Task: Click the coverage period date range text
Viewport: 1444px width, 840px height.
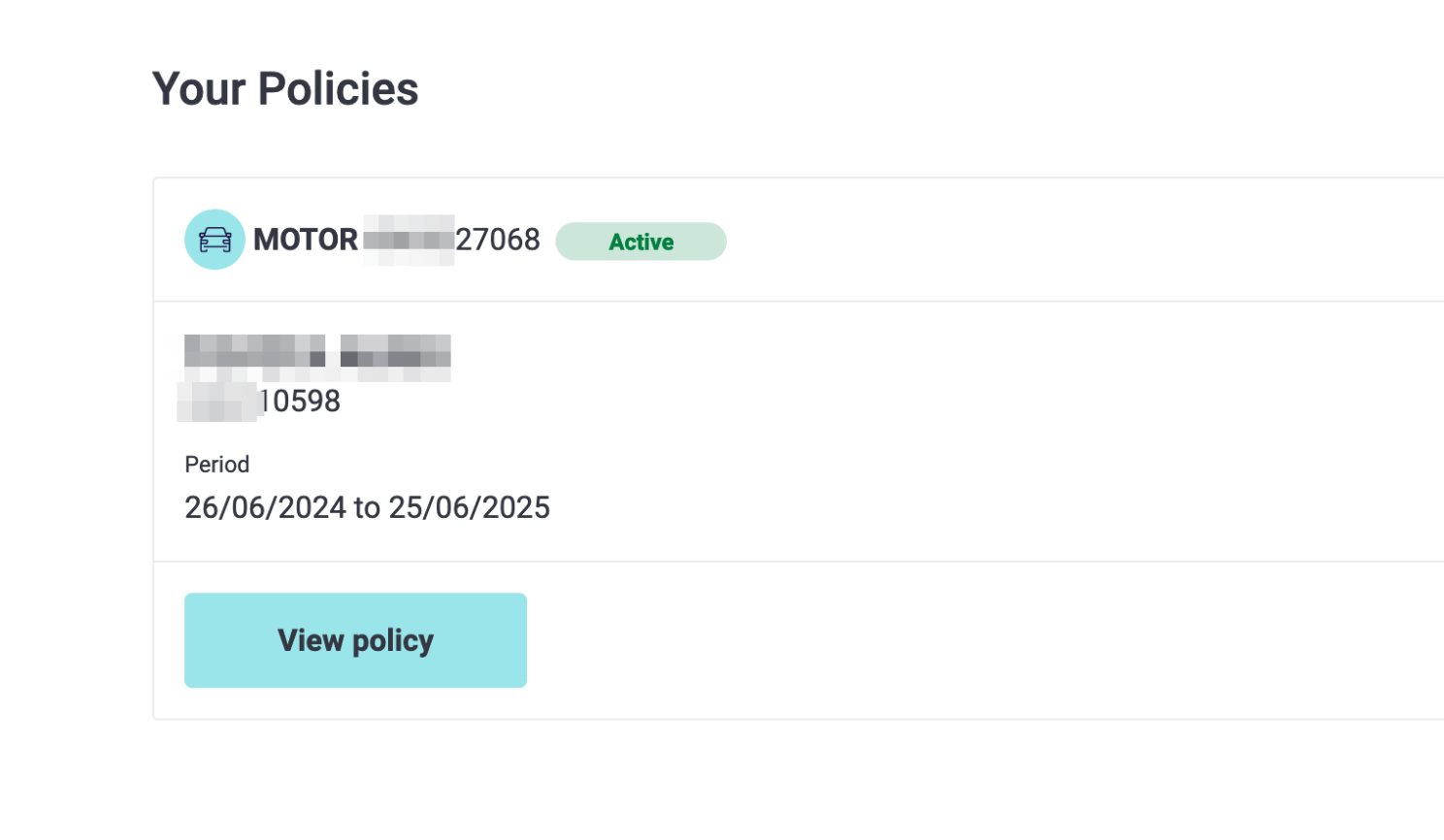Action: pos(368,506)
